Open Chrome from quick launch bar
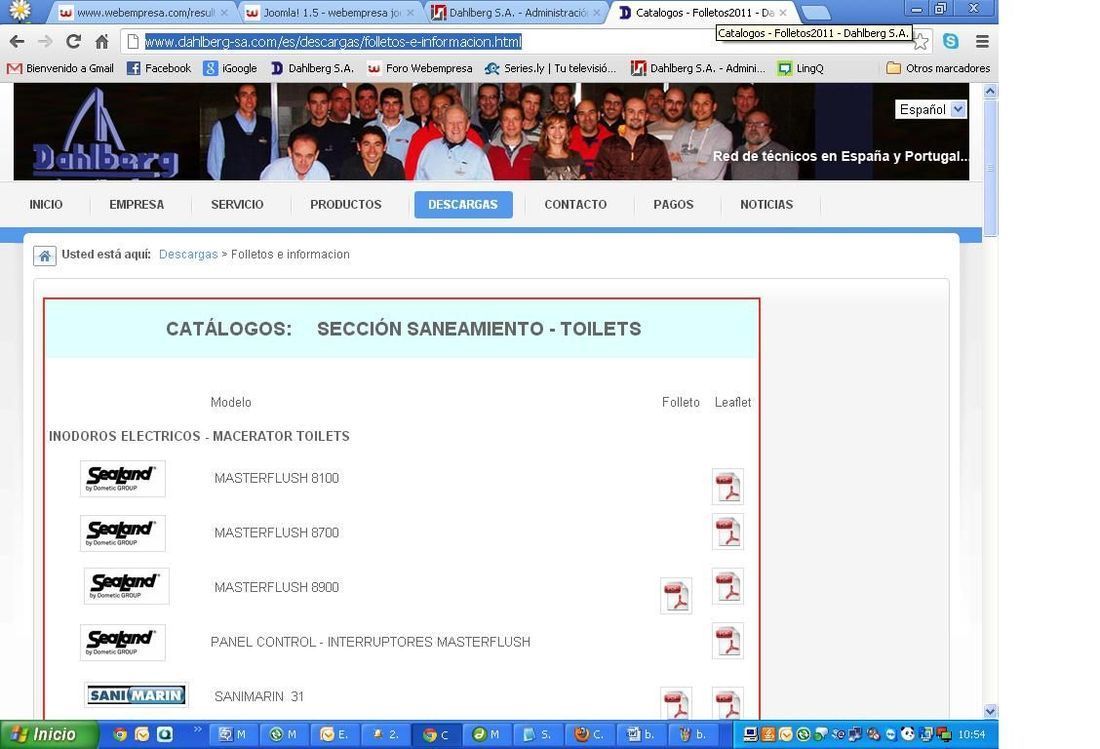 point(120,734)
